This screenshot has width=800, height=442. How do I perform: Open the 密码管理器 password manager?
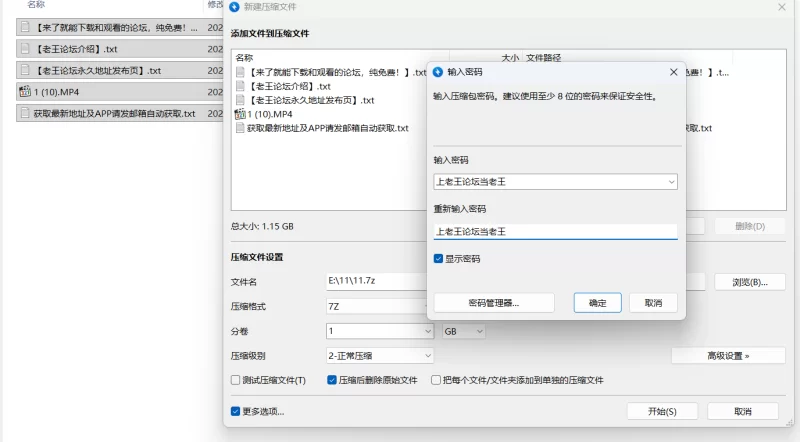pyautogui.click(x=494, y=303)
